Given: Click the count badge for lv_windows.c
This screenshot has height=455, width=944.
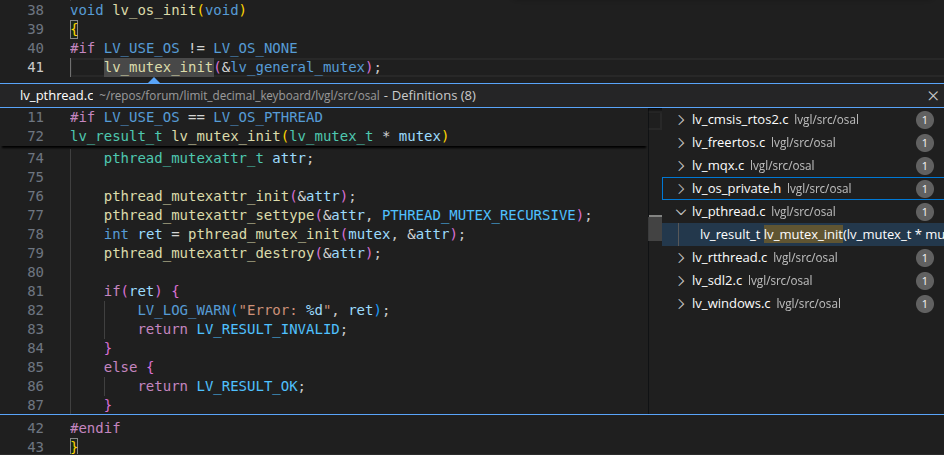Looking at the screenshot, I should (925, 304).
